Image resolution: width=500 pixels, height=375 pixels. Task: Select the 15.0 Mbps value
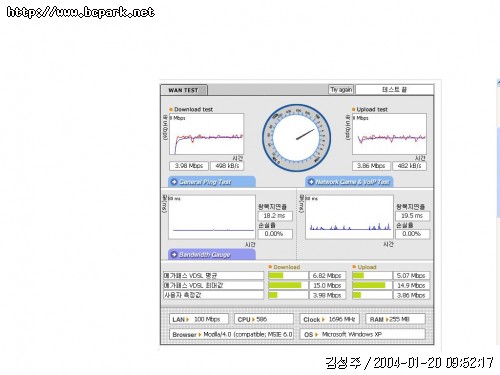[x=327, y=285]
